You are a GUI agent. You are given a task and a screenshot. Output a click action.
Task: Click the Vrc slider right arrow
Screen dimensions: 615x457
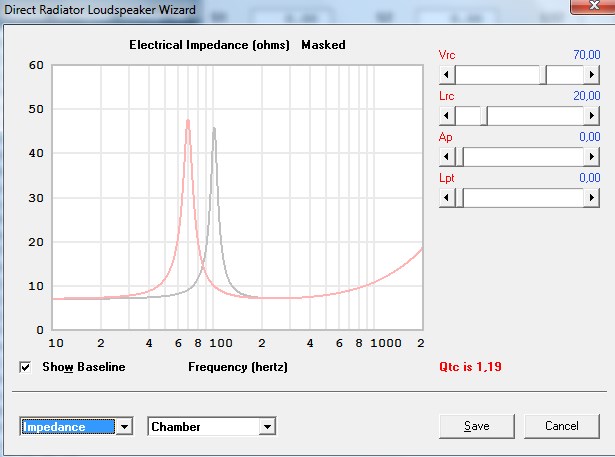tap(592, 75)
